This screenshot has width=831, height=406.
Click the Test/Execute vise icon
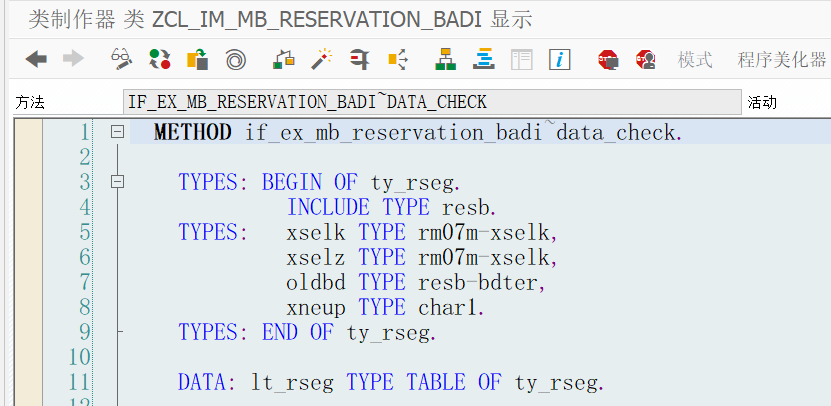[x=359, y=59]
